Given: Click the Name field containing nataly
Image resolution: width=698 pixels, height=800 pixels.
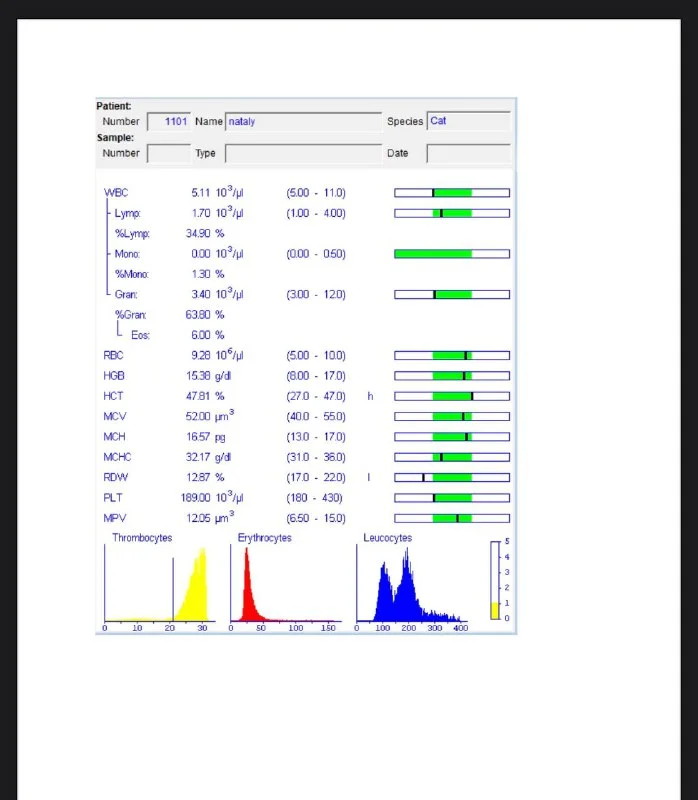Looking at the screenshot, I should [303, 122].
